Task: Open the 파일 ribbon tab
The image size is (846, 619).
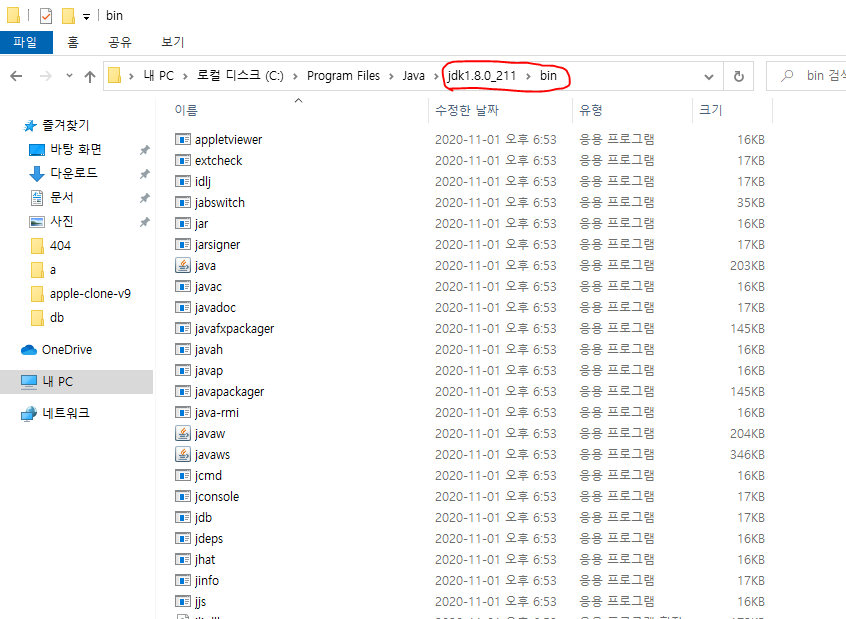Action: click(x=26, y=42)
